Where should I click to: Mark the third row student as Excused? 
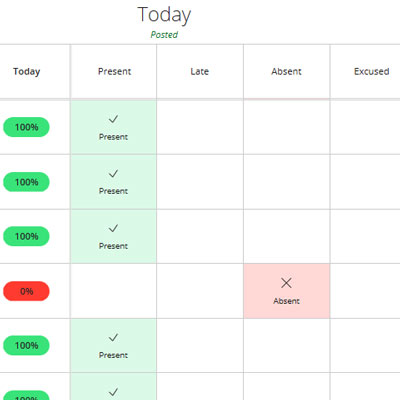click(365, 236)
